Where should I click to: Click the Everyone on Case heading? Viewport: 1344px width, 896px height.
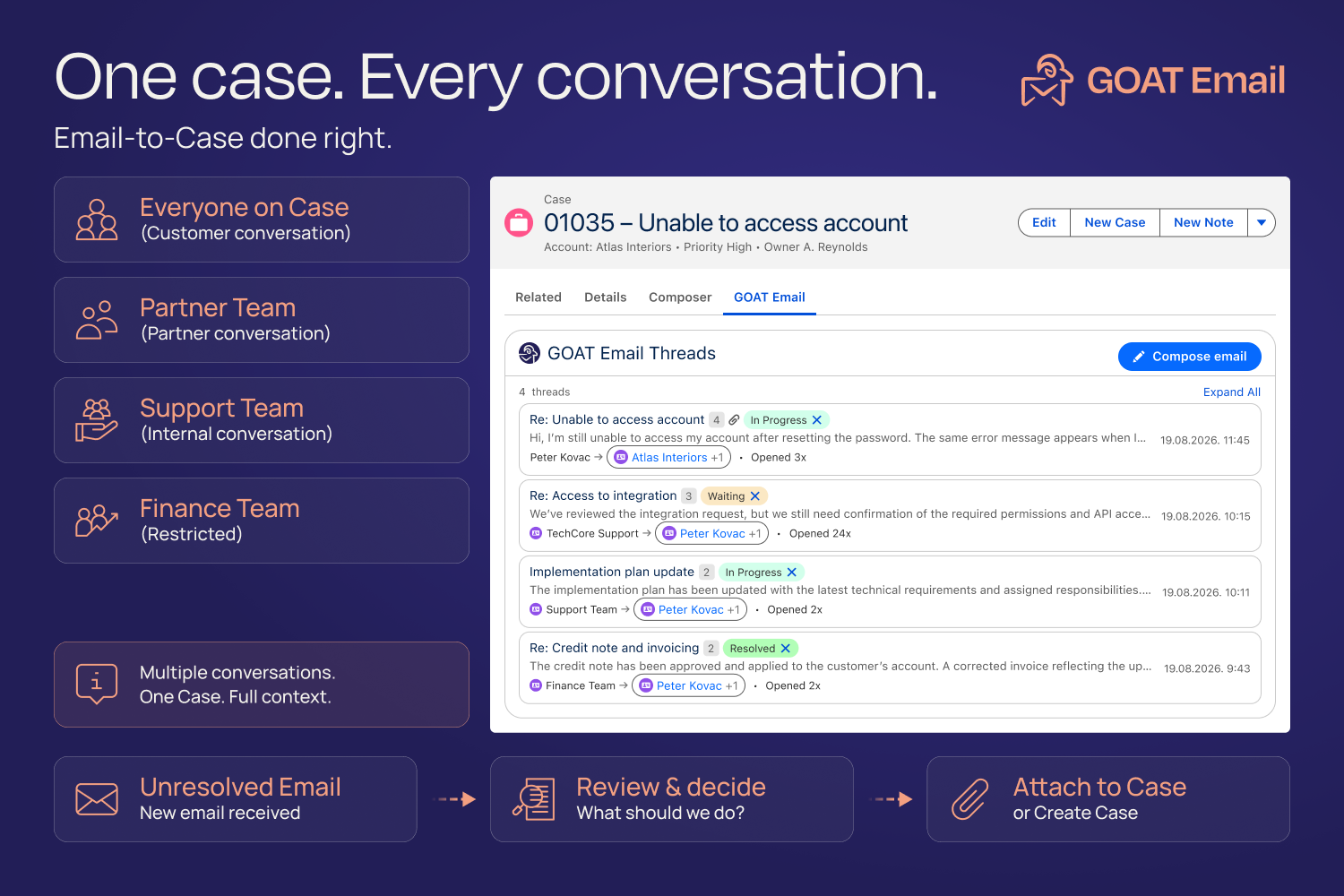pos(245,207)
